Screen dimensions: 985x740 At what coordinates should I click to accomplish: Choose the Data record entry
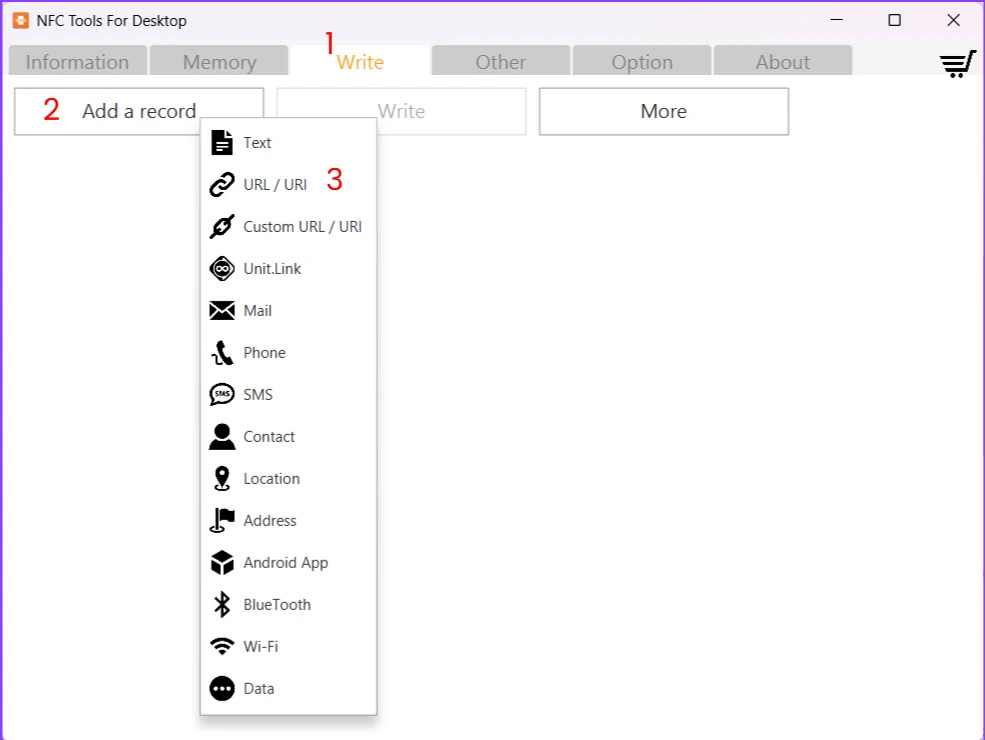click(258, 689)
